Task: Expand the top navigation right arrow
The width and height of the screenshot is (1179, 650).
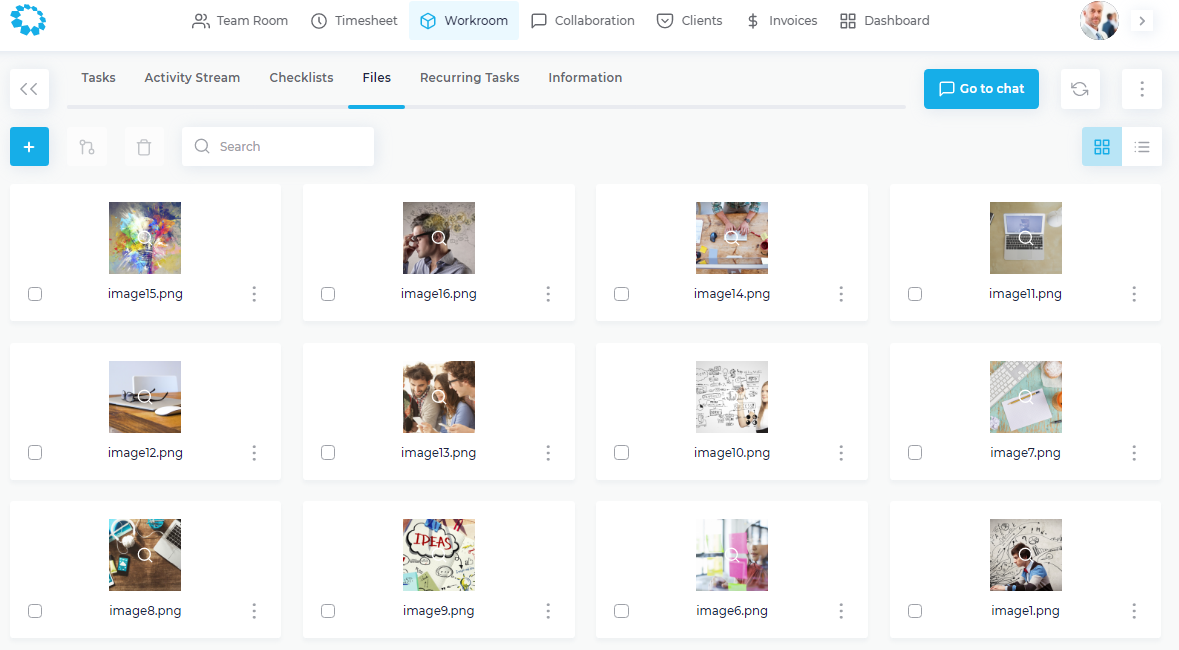Action: pos(1142,20)
